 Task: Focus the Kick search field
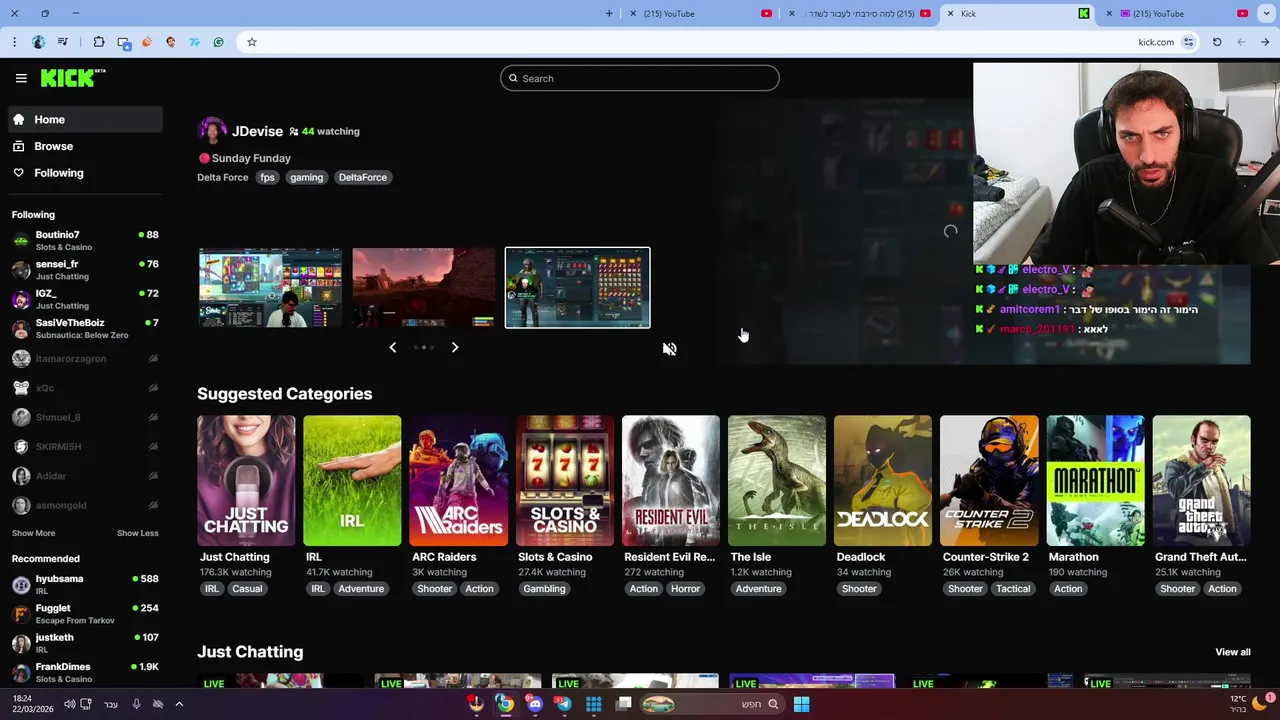tap(640, 78)
